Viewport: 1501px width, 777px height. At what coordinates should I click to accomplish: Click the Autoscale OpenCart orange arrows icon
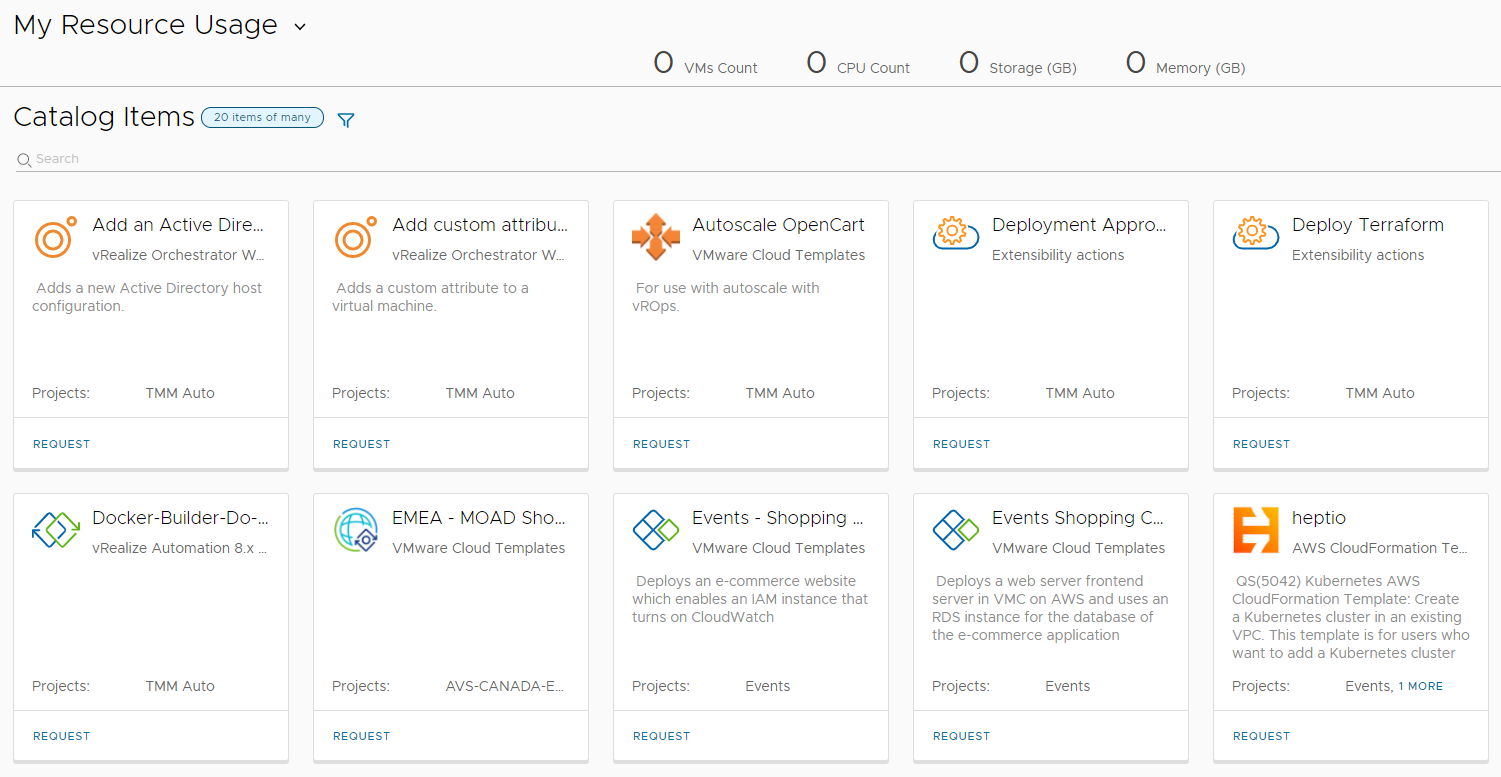656,237
